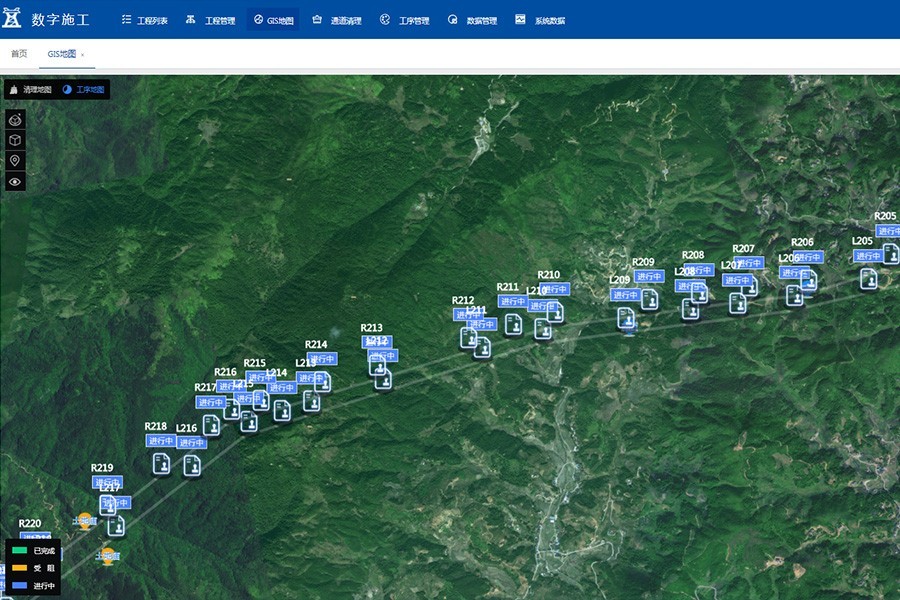900x600 pixels.
Task: Click the R209 进行中 status label
Action: pyautogui.click(x=649, y=276)
